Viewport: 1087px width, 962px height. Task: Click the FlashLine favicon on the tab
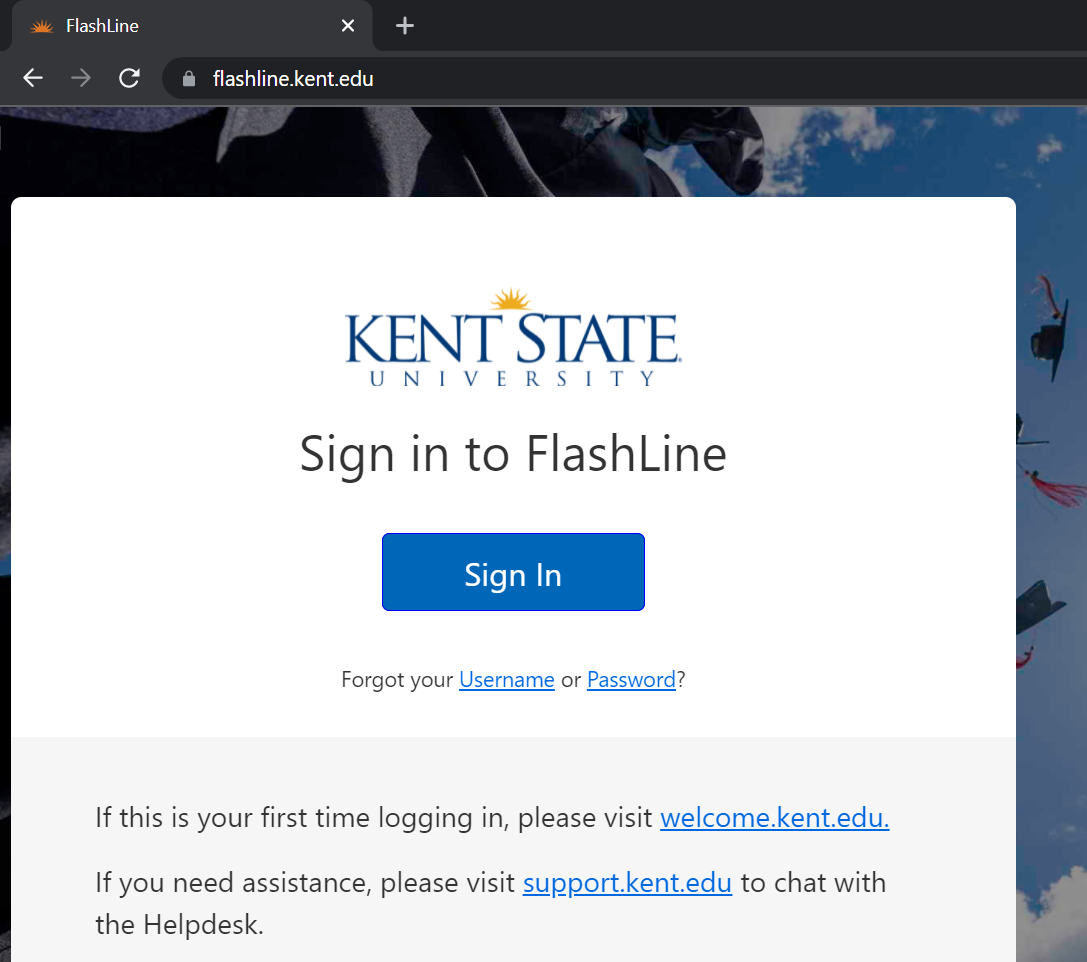tap(41, 25)
